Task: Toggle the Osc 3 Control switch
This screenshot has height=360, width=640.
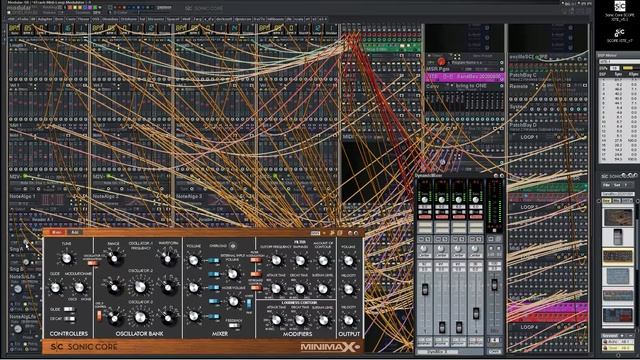Action: pos(99,316)
